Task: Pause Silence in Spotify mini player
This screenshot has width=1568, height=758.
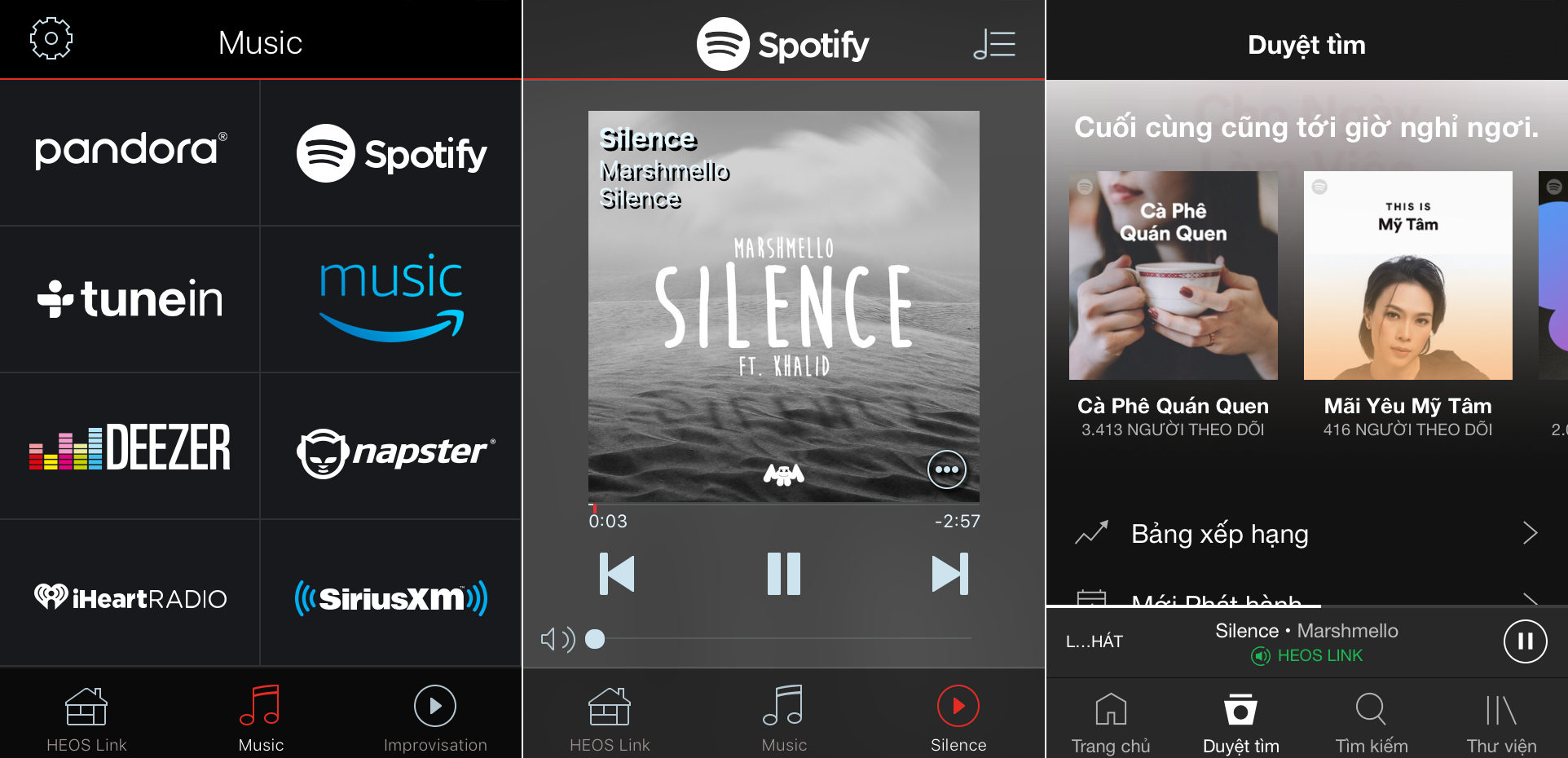Action: [1525, 641]
